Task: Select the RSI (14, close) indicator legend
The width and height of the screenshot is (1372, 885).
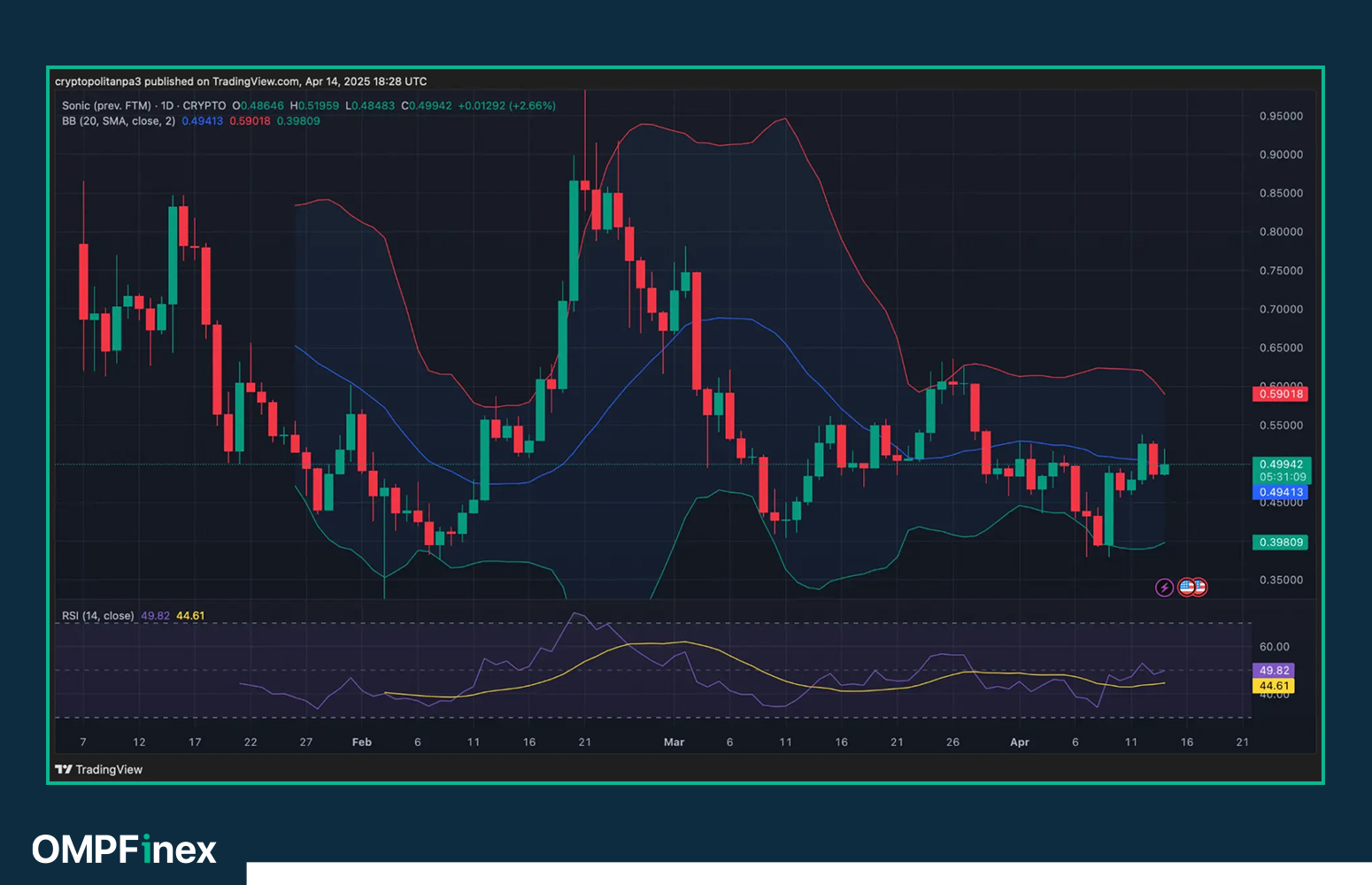Action: coord(97,616)
